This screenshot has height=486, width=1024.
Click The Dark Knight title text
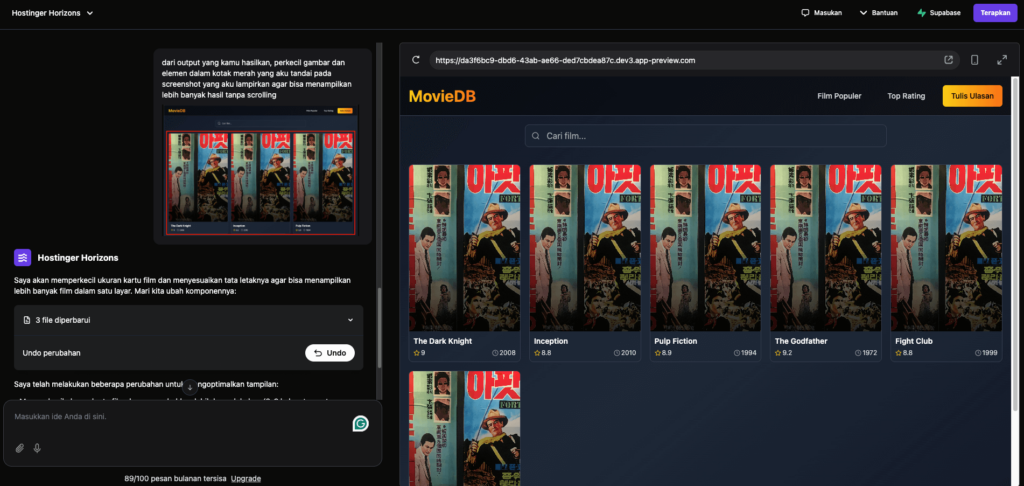443,341
